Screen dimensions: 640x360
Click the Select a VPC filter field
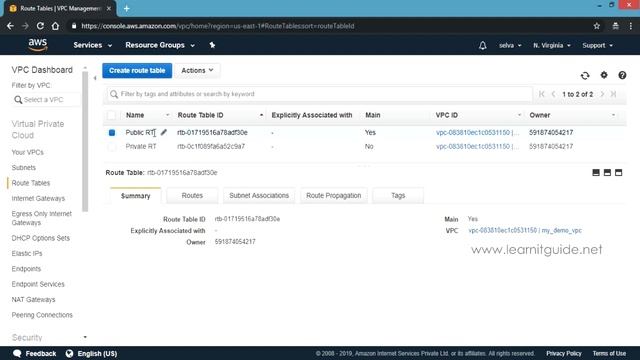tap(46, 100)
